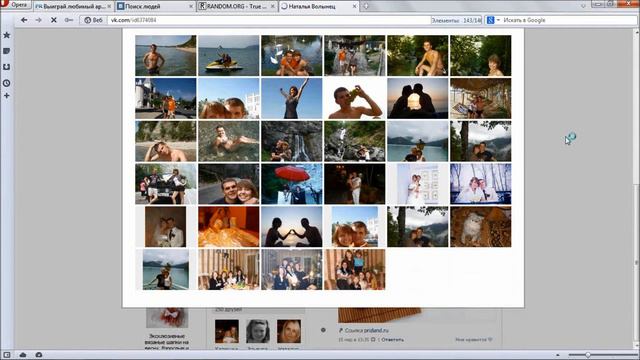
Task: Toggle the panel sidebar button in the status bar
Action: pyautogui.click(x=7, y=355)
